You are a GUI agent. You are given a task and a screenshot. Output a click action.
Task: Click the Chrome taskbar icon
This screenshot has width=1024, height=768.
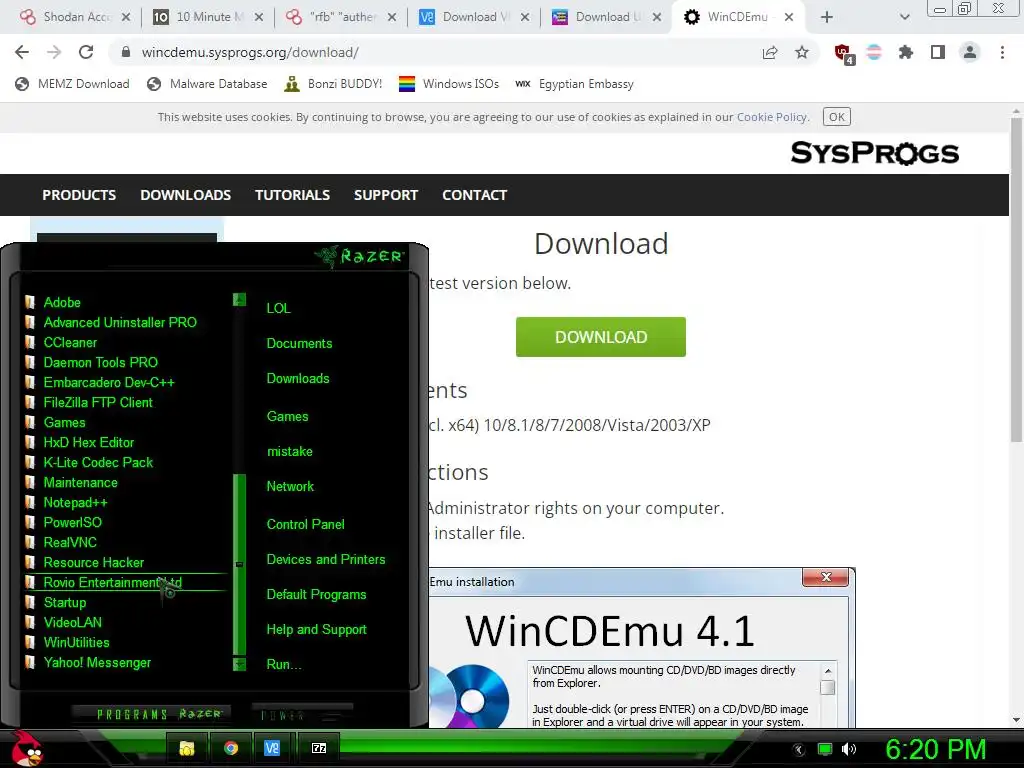coord(231,748)
